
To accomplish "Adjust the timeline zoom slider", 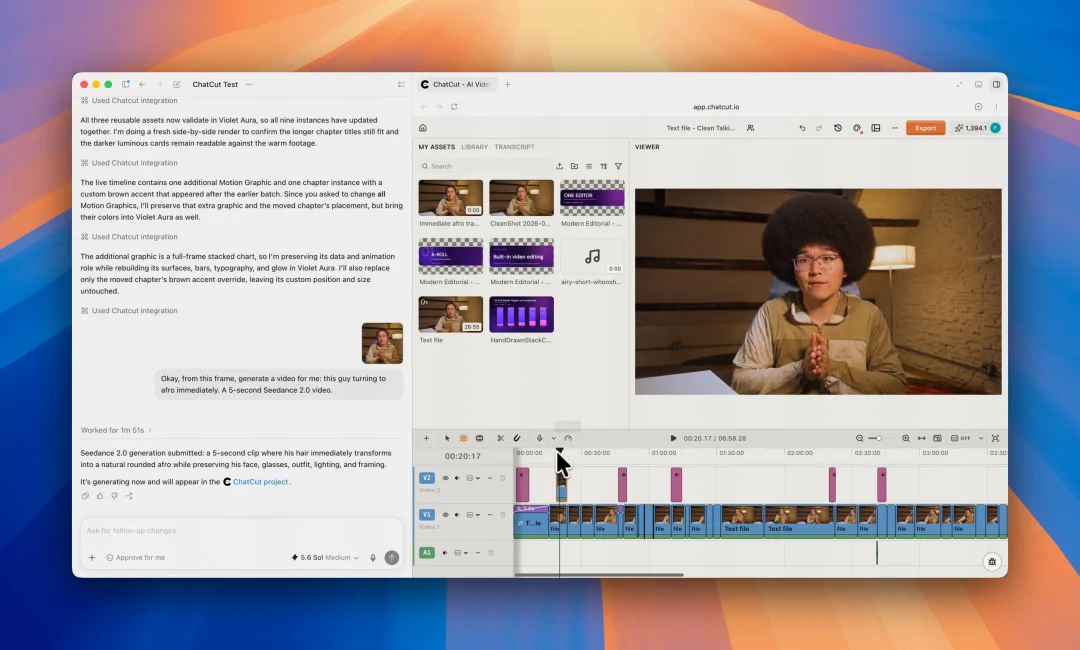I will point(880,438).
